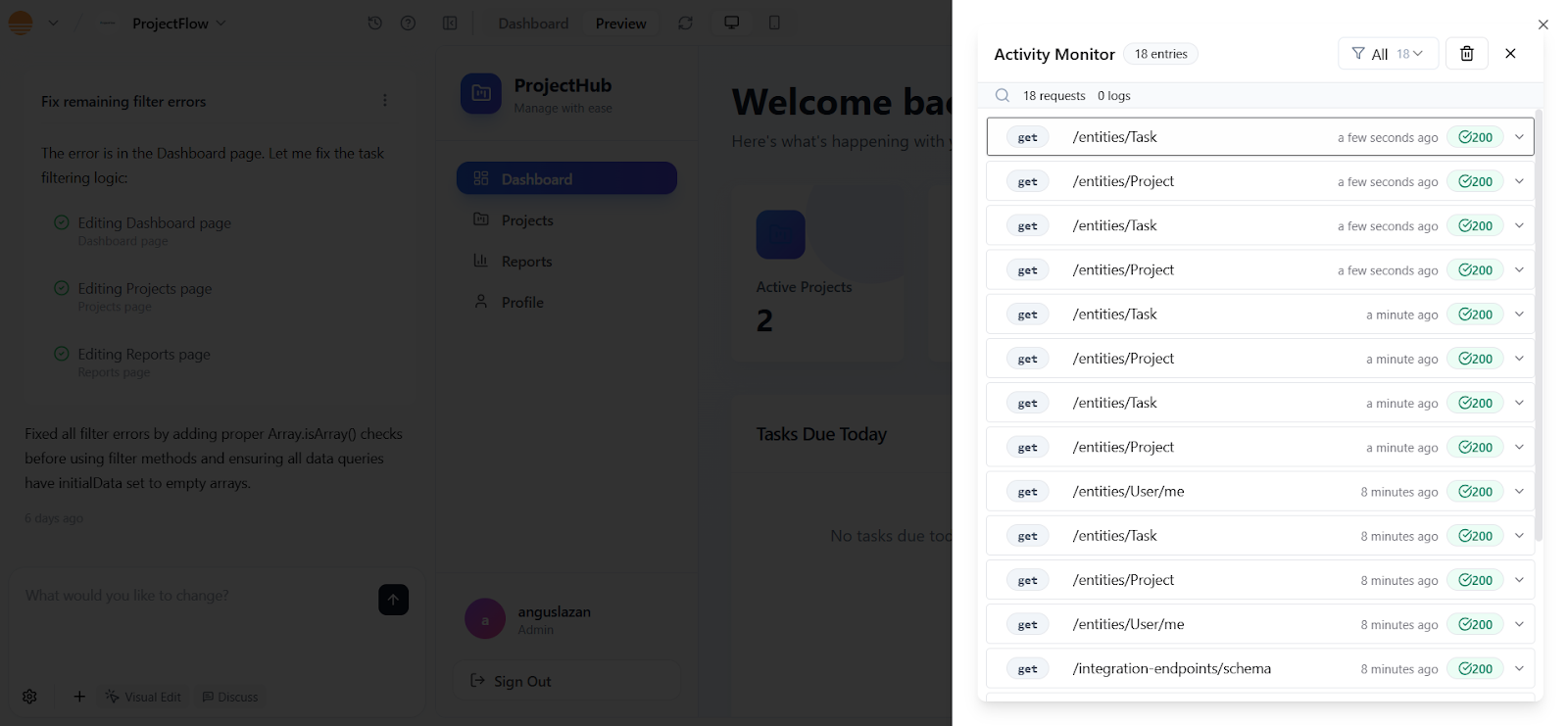Click the 'Fix remaining filter errors' title
The width and height of the screenshot is (1568, 726).
point(123,101)
